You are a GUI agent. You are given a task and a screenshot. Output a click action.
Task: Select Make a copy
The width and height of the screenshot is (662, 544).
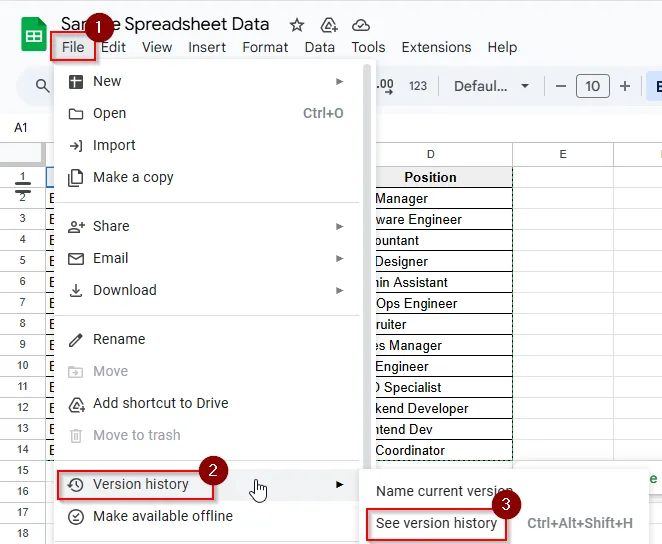pos(207,178)
